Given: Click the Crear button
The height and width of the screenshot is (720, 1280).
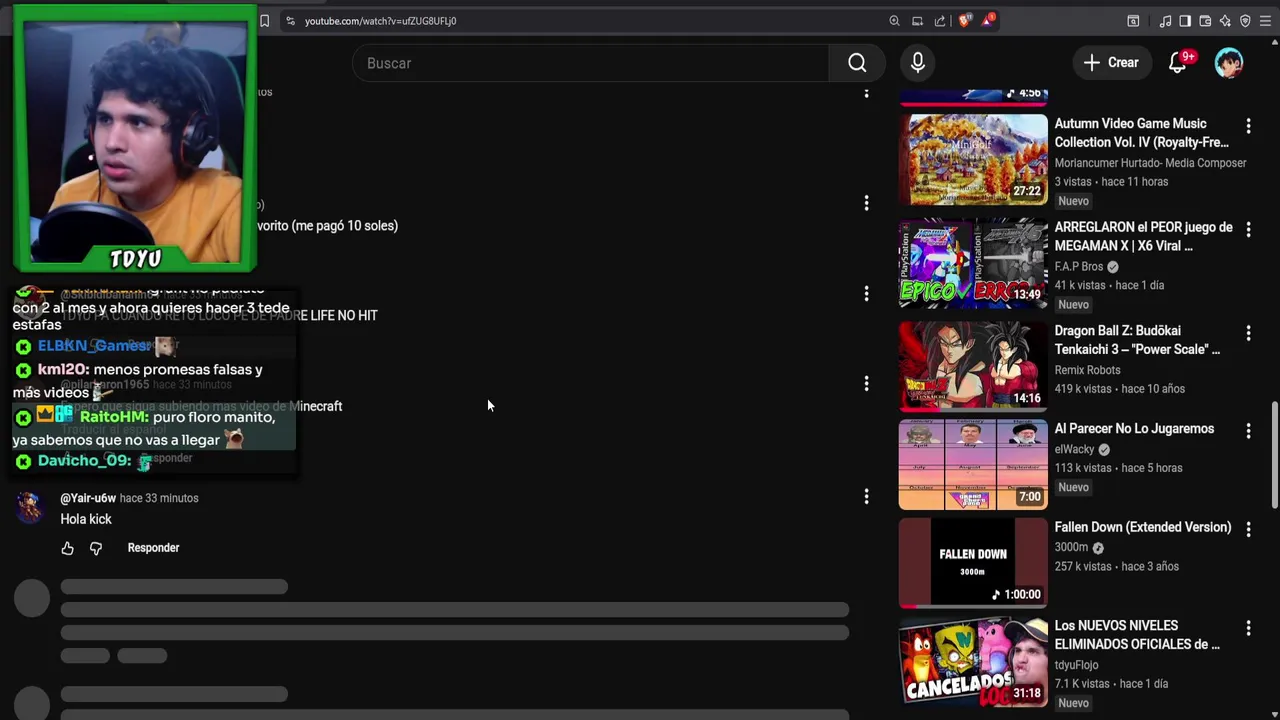Looking at the screenshot, I should pyautogui.click(x=1112, y=63).
